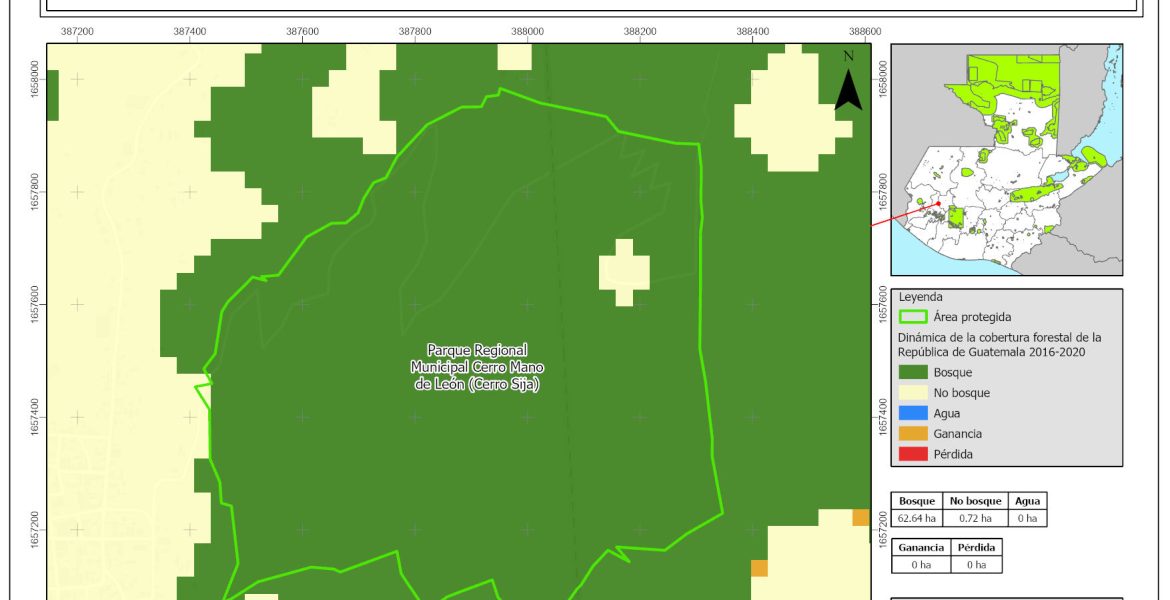Screen dimensions: 1170x600
Task: Click the pale yellow No bosque legend swatch
Action: click(913, 393)
